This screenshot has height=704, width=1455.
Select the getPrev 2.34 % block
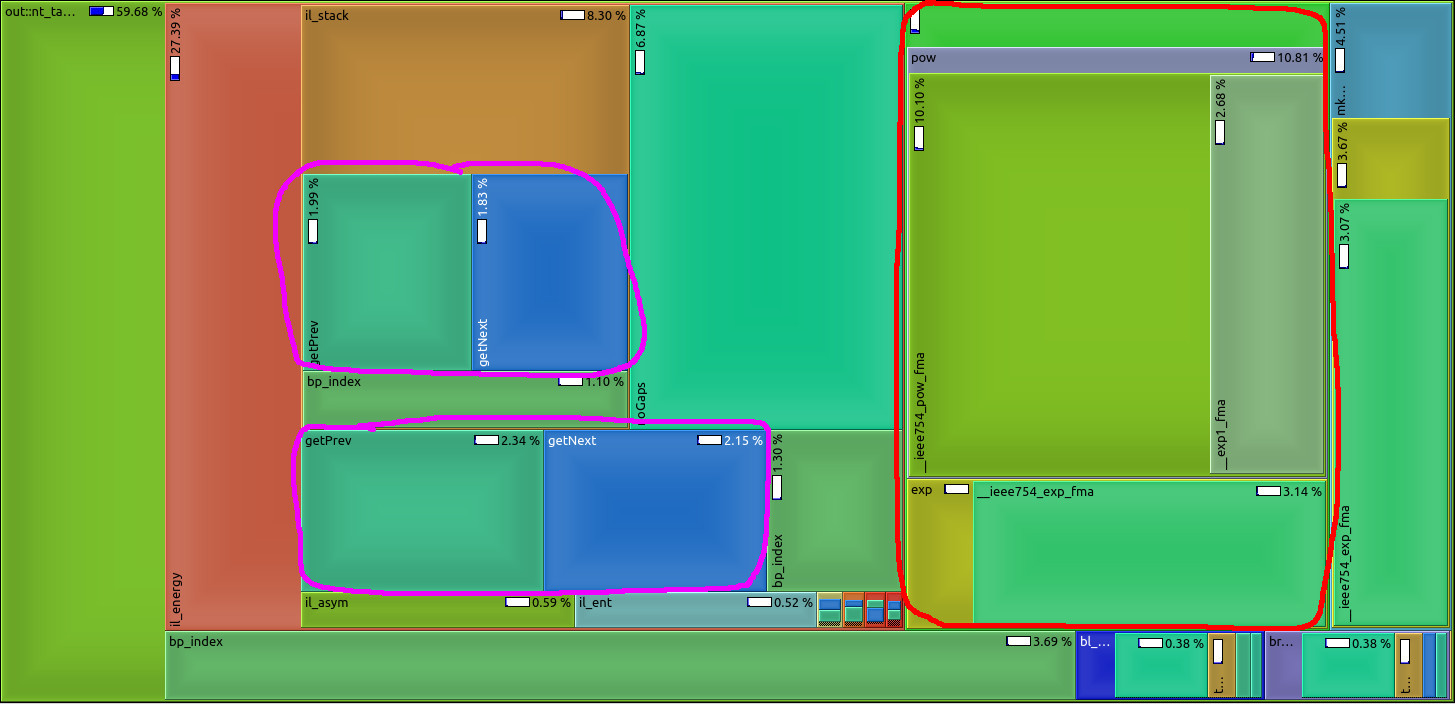[x=422, y=511]
